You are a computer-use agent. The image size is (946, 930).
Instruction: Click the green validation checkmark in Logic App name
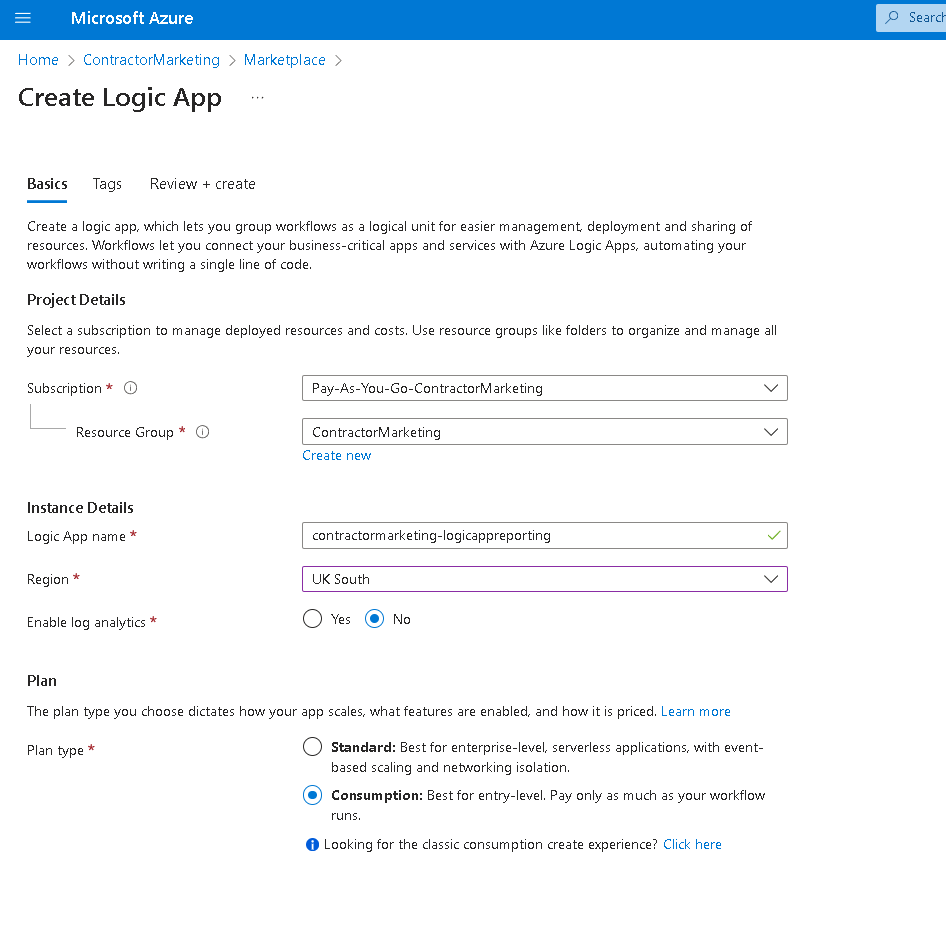[x=774, y=535]
